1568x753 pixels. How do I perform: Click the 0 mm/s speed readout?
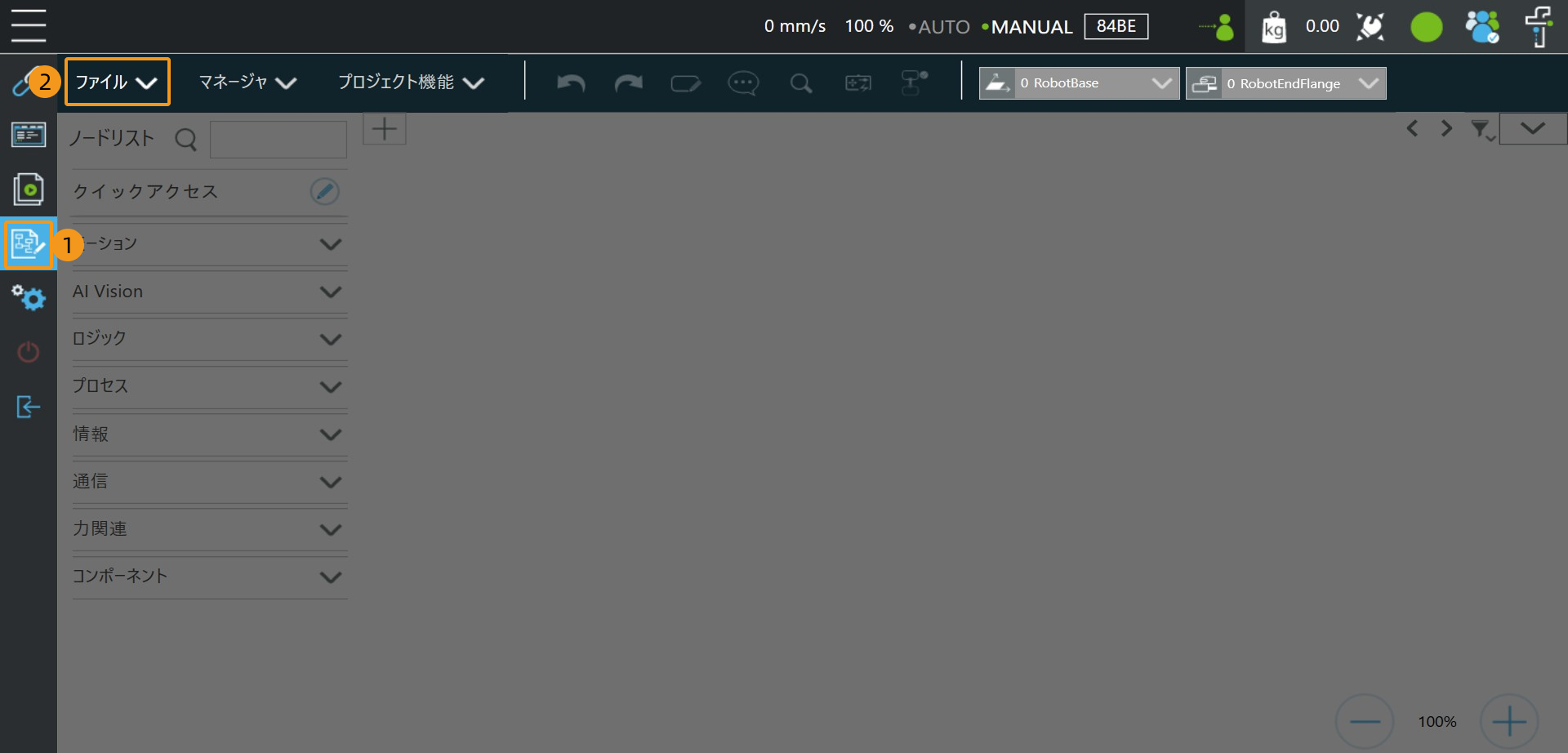(795, 26)
